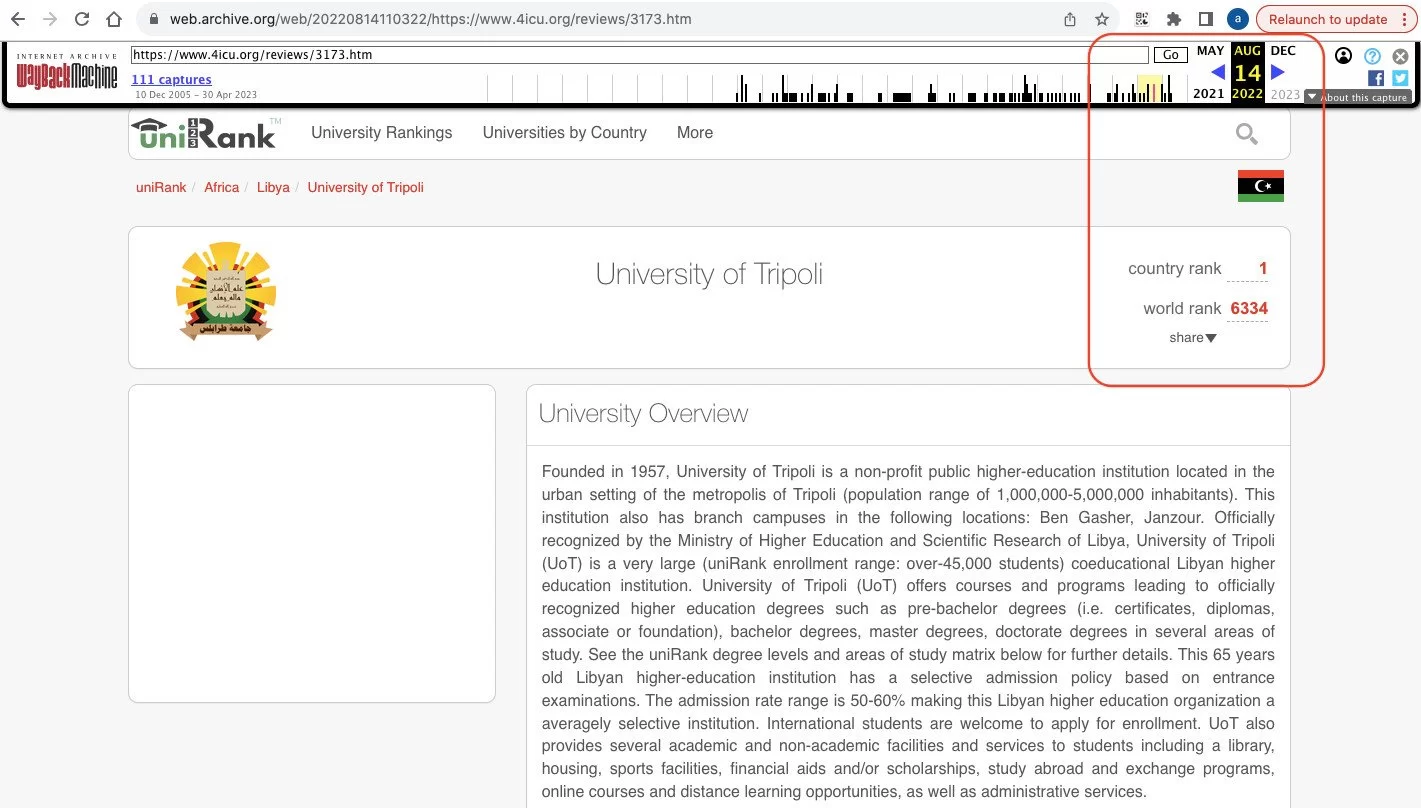This screenshot has width=1421, height=808.
Task: Open the Wayback Machine help icon
Action: (1372, 57)
